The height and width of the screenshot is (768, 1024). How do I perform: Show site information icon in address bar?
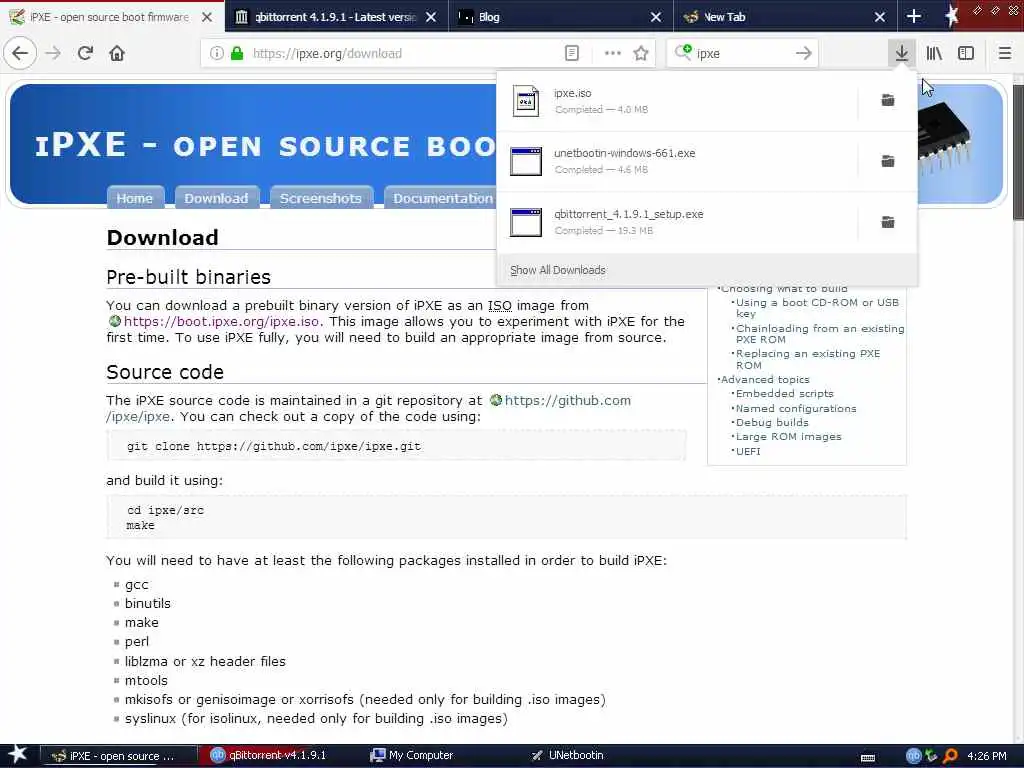point(217,54)
